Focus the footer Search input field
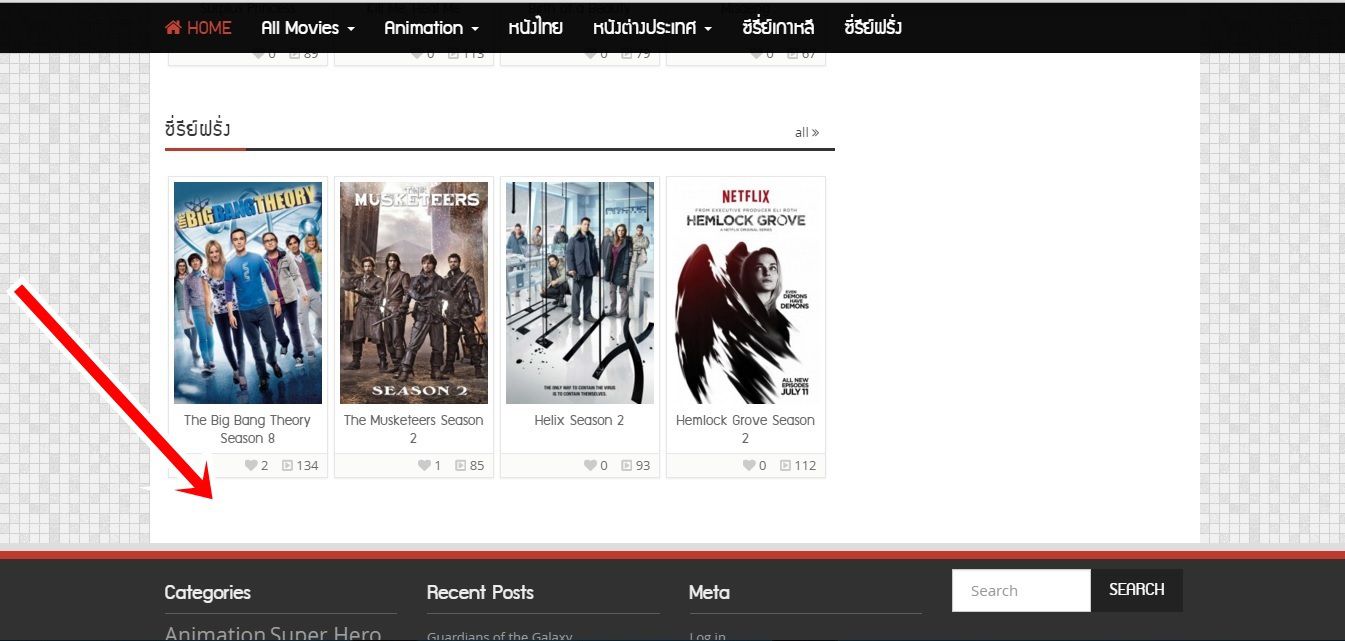The image size is (1345, 641). pos(1021,590)
